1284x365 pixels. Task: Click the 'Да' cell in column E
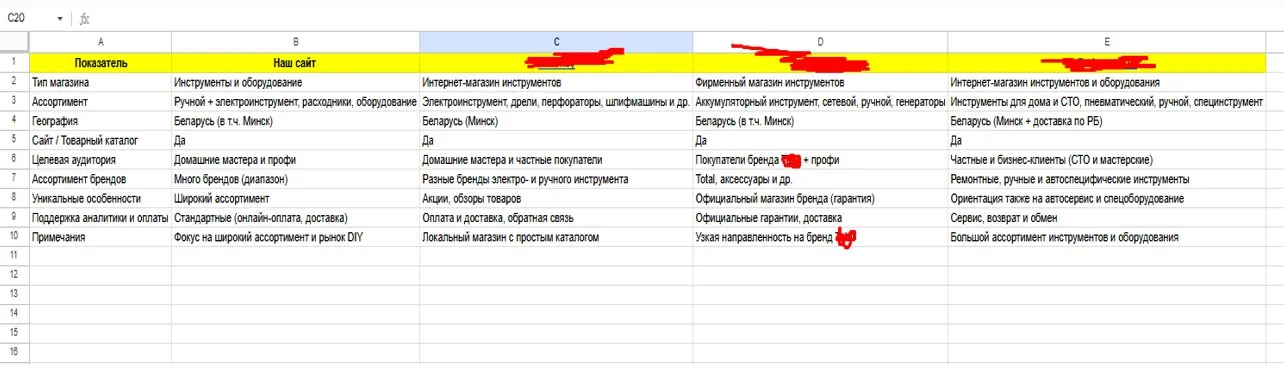pyautogui.click(x=1107, y=140)
